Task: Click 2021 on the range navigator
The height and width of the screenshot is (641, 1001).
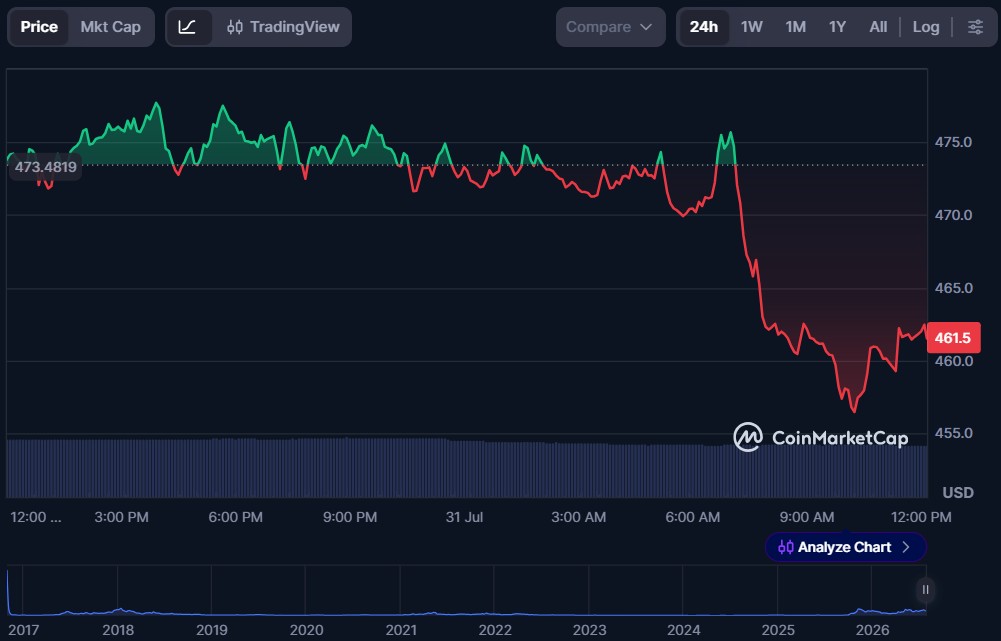Action: pyautogui.click(x=401, y=630)
